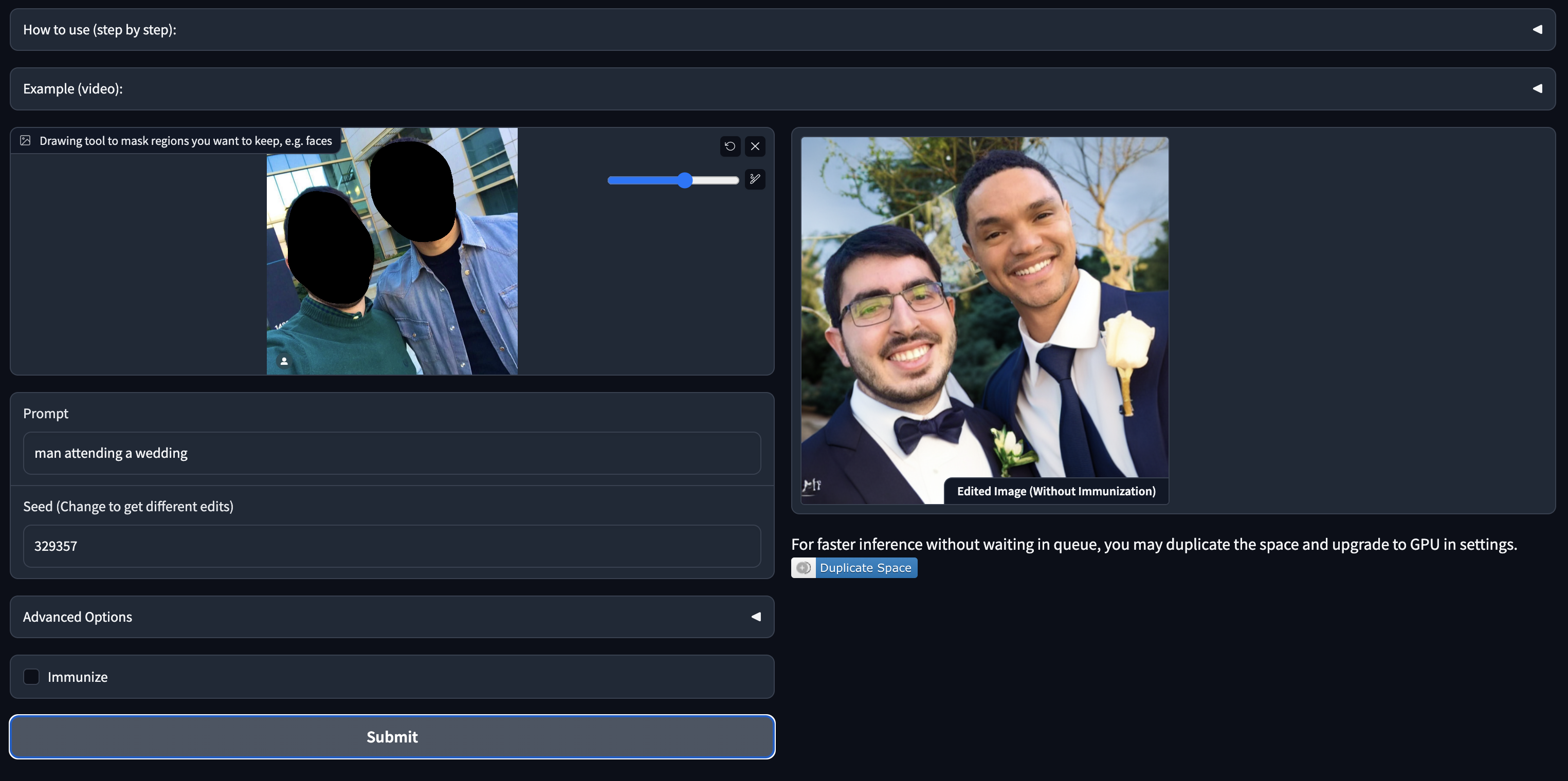Viewport: 1568px width, 781px height.
Task: Click the undo icon above the image
Action: (730, 146)
